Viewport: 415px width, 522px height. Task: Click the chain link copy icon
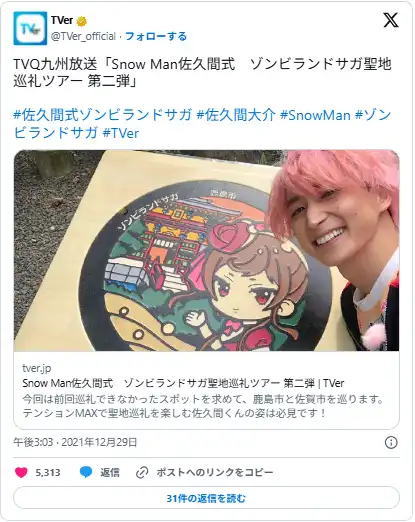click(142, 473)
